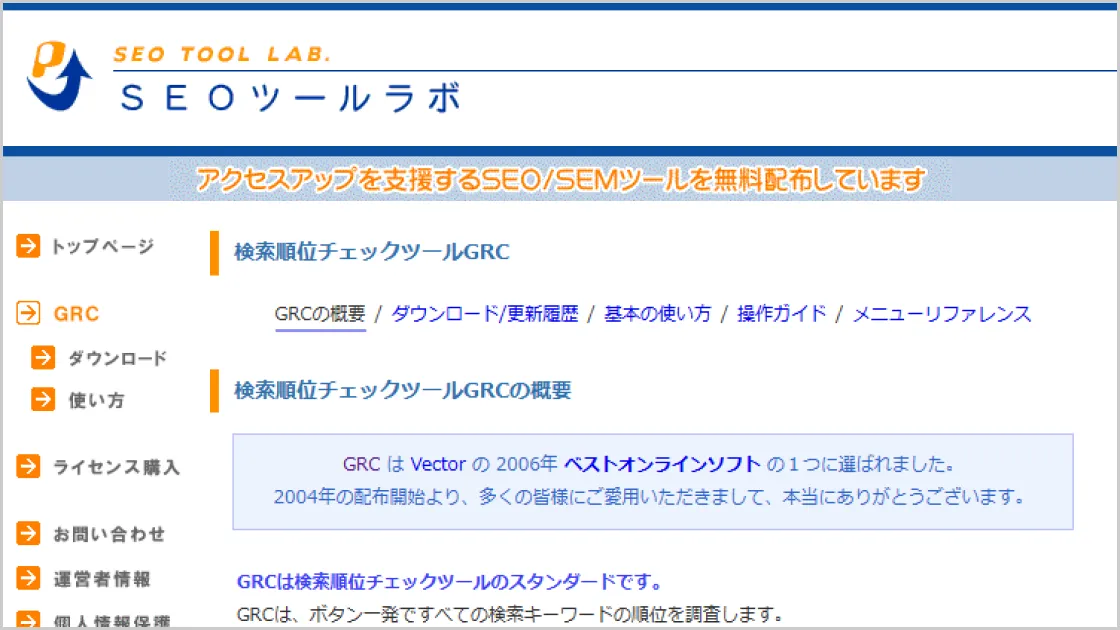Open the GRC section from the sidebar
The image size is (1120, 630).
pos(73,313)
